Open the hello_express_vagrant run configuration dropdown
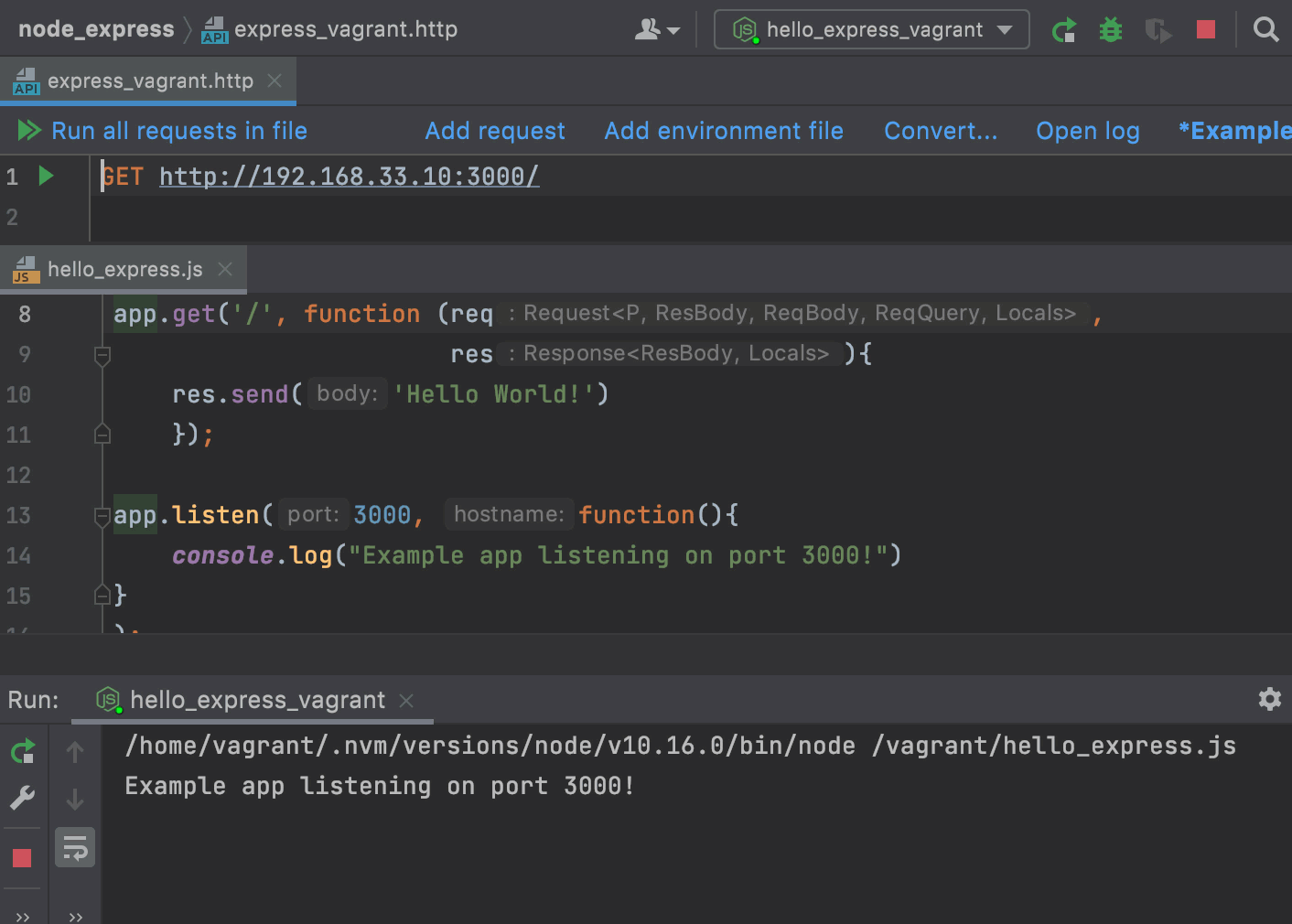Screen dimensions: 1292x924 point(870,29)
